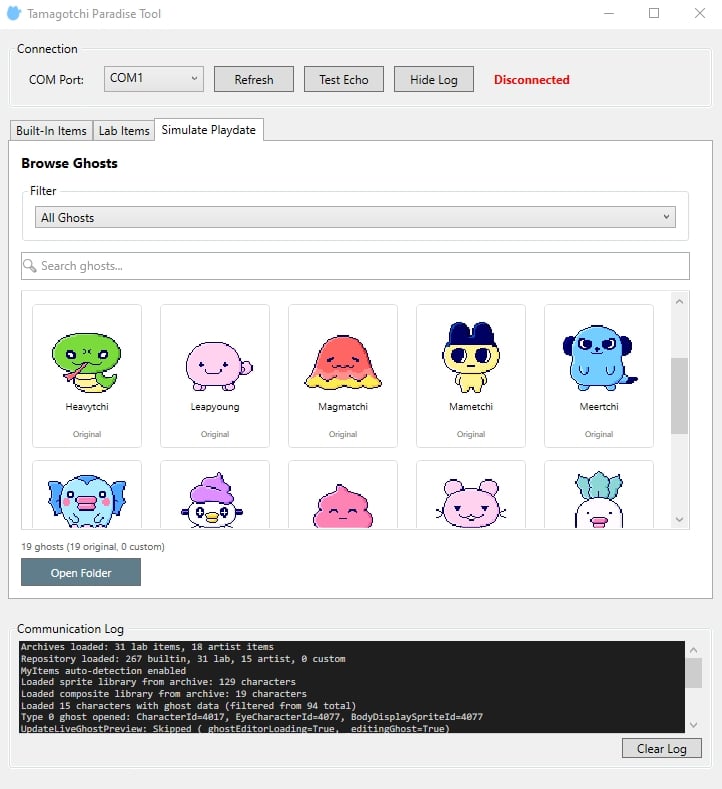Click the Hide Log button
722x789 pixels.
coord(434,80)
